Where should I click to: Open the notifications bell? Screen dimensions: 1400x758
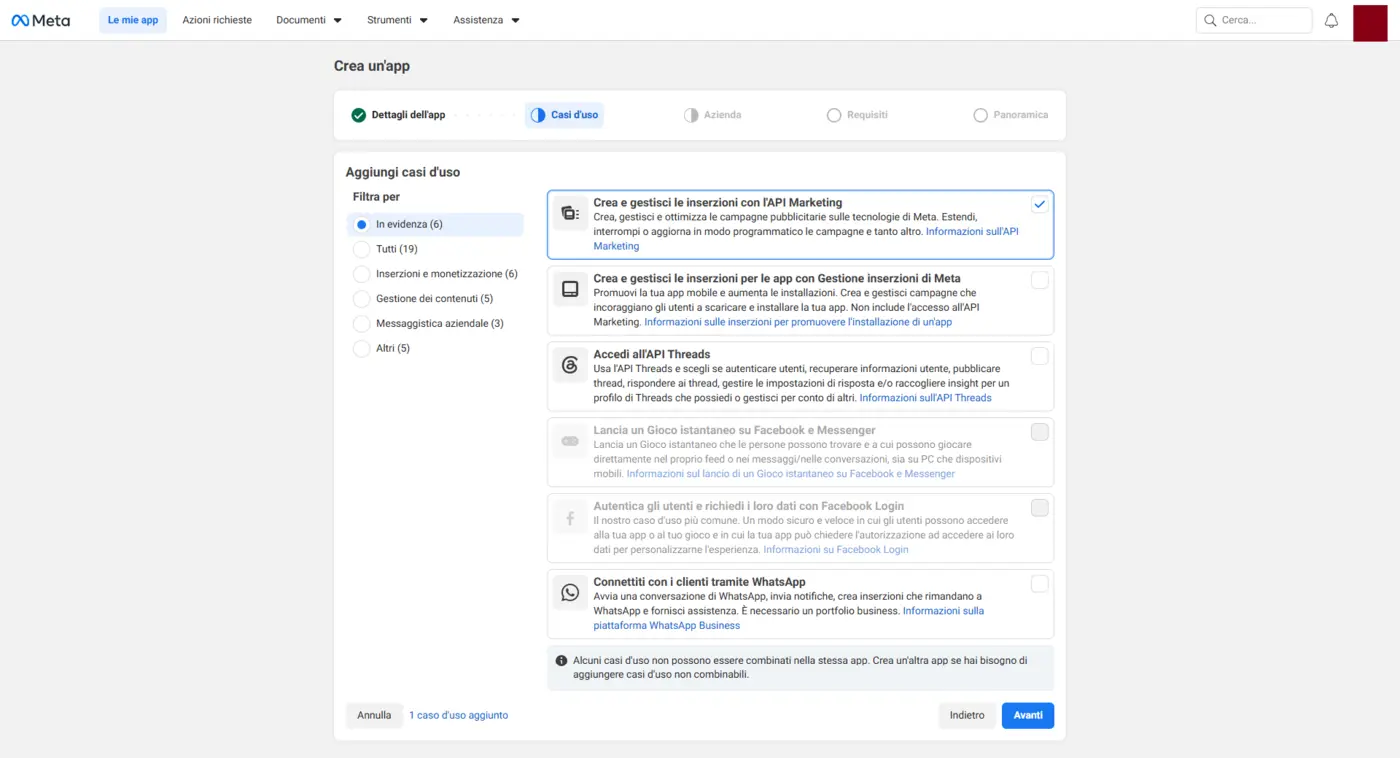[x=1331, y=20]
